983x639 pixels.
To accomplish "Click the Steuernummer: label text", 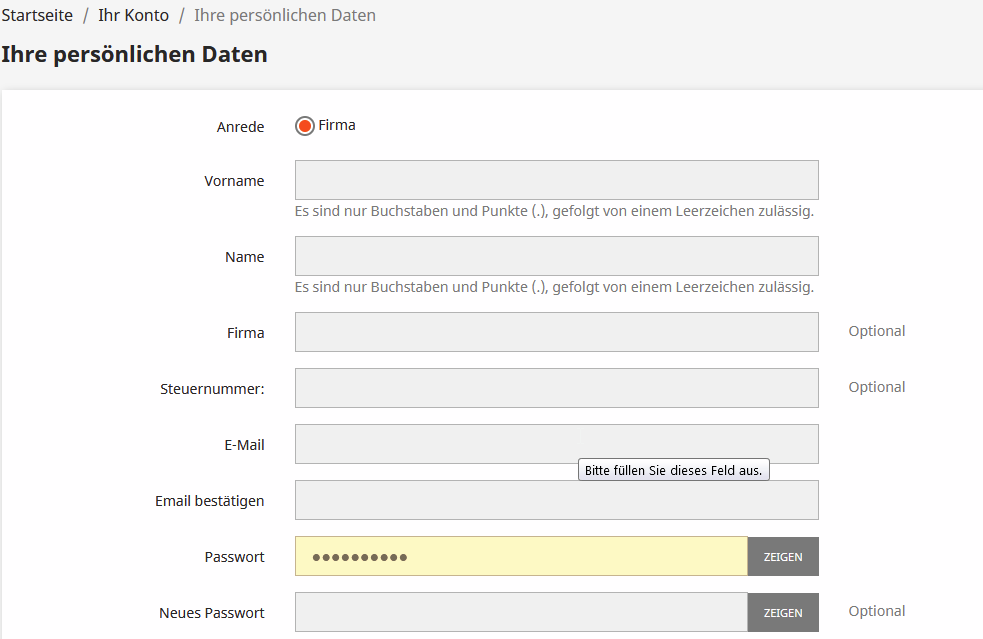I will tap(212, 389).
